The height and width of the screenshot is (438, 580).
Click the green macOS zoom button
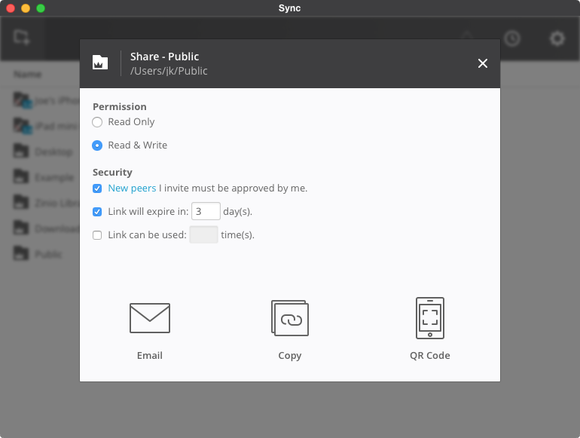click(x=41, y=8)
